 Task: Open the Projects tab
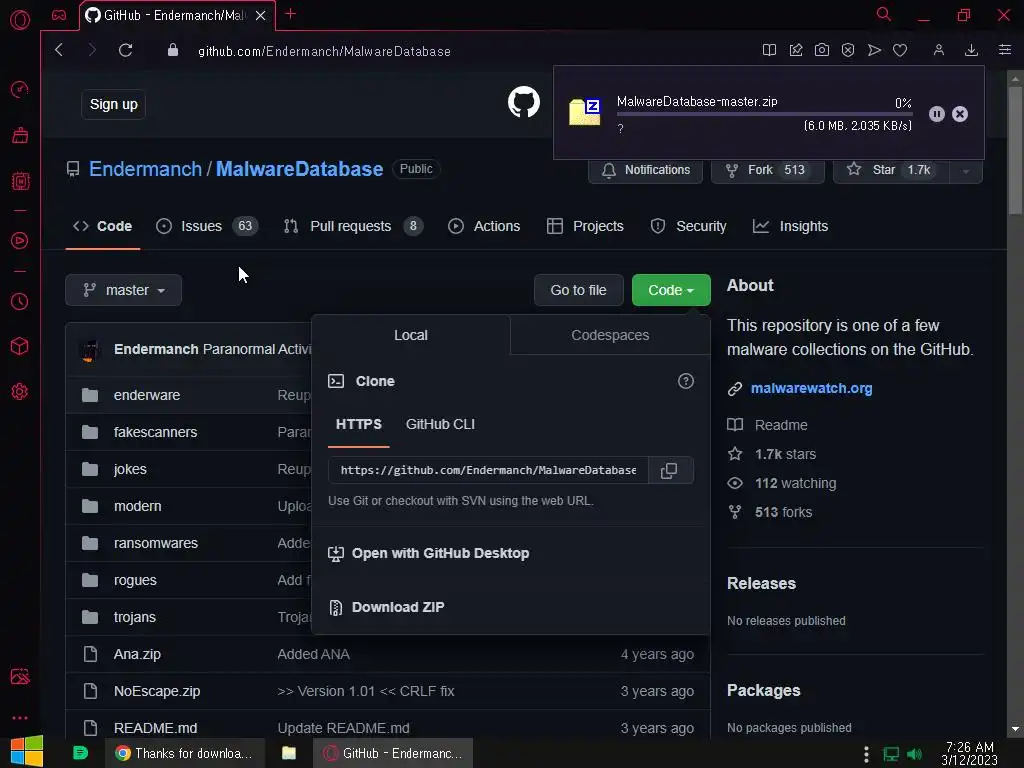pos(585,226)
